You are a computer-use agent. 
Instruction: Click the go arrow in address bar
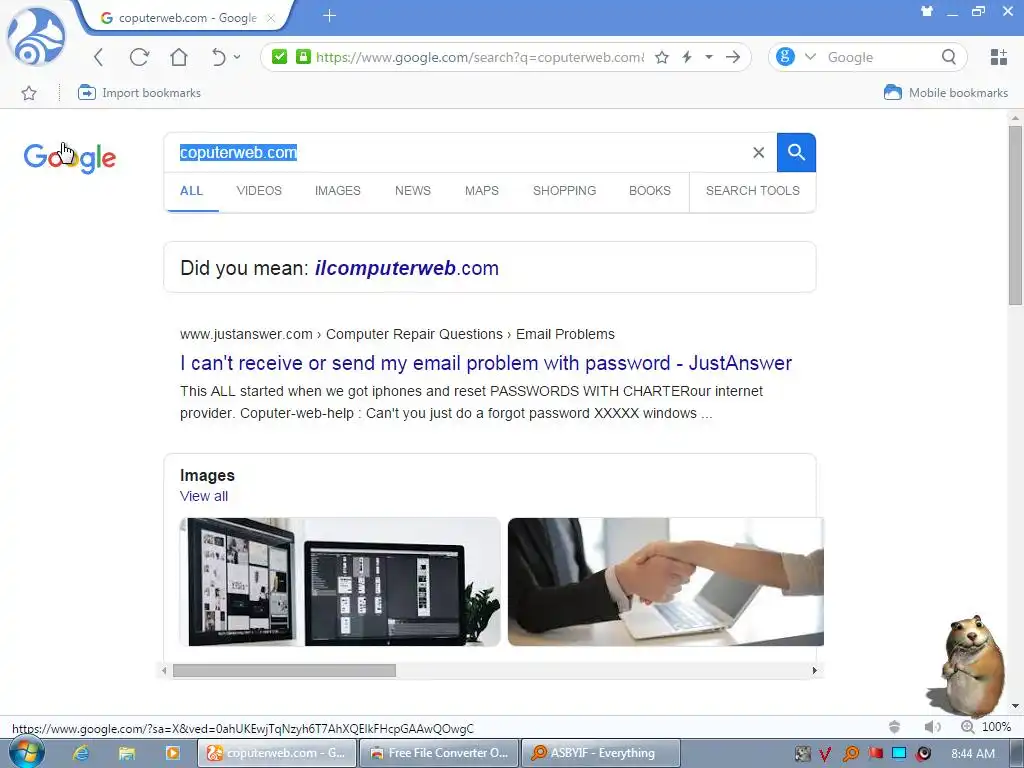coord(733,57)
